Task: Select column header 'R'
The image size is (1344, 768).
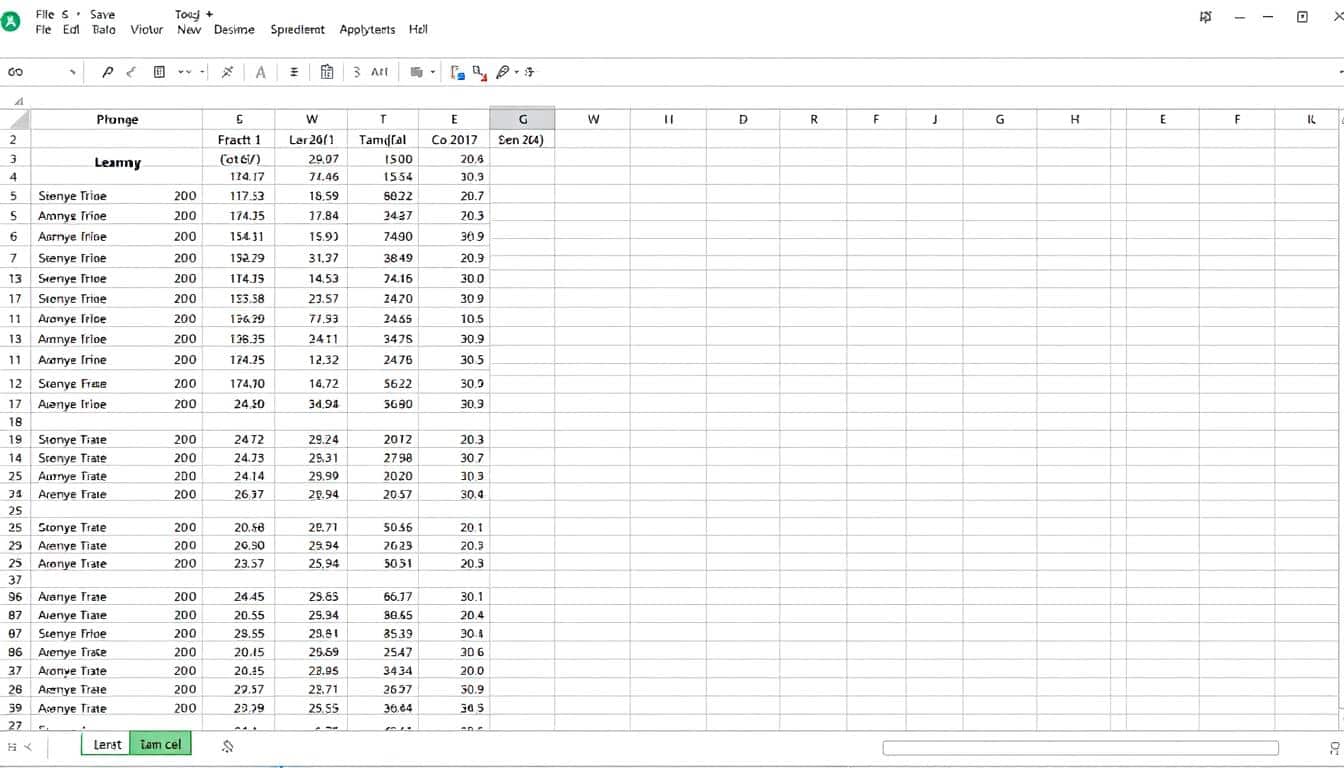Action: click(x=814, y=119)
